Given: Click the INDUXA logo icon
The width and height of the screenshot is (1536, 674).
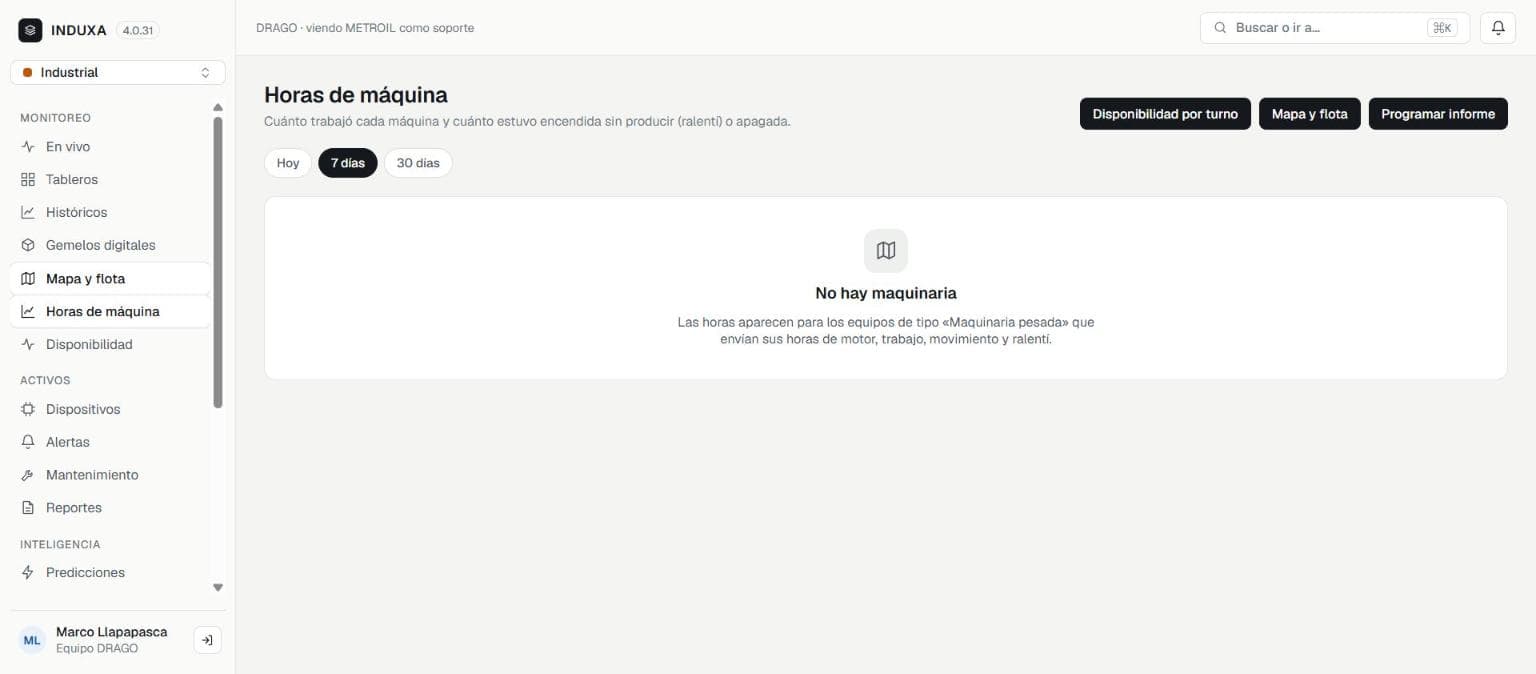Looking at the screenshot, I should (30, 30).
